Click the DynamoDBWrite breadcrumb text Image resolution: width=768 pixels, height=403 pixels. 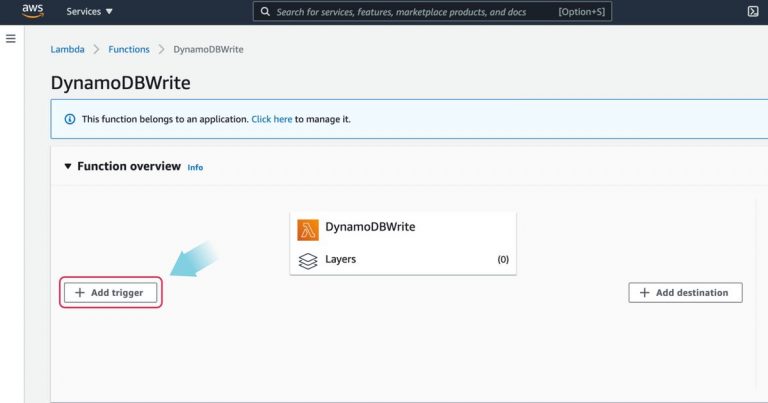point(208,49)
